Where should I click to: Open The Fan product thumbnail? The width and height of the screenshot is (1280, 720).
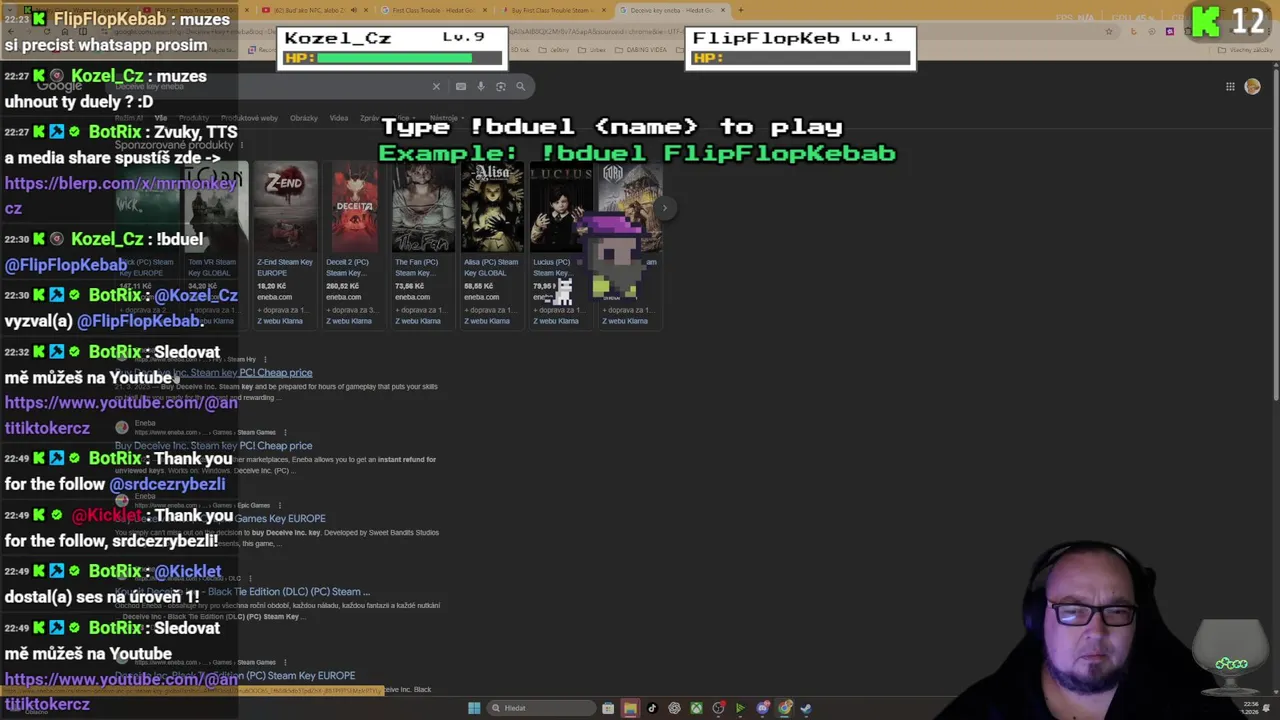pyautogui.click(x=423, y=208)
